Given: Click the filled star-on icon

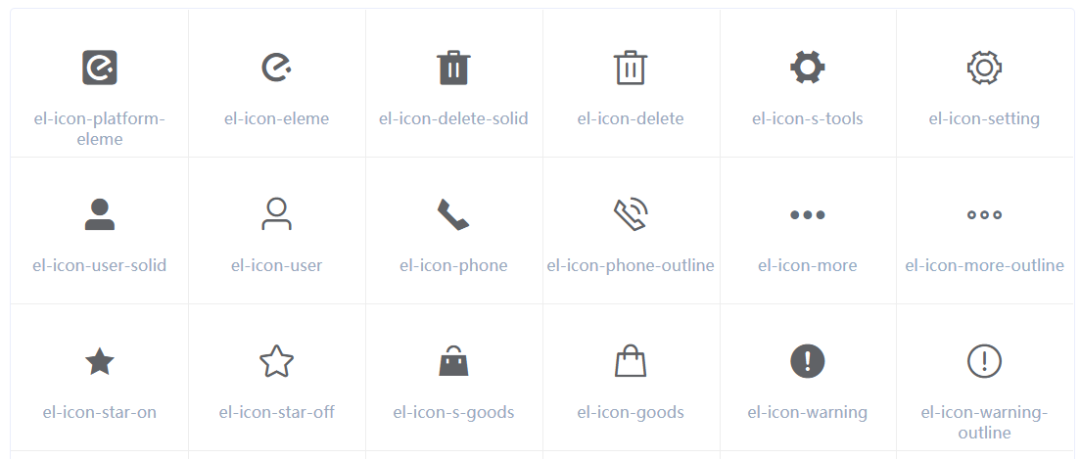Looking at the screenshot, I should click(99, 362).
